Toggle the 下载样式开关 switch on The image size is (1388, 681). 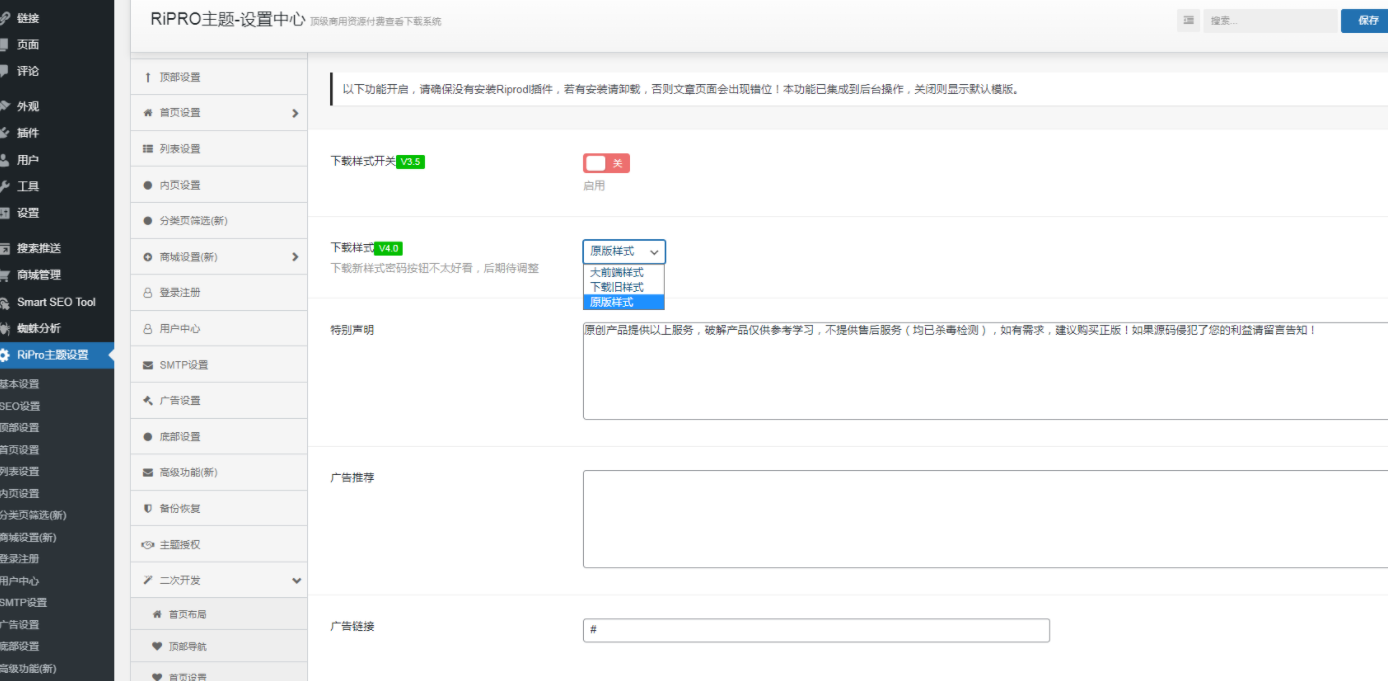pyautogui.click(x=606, y=163)
